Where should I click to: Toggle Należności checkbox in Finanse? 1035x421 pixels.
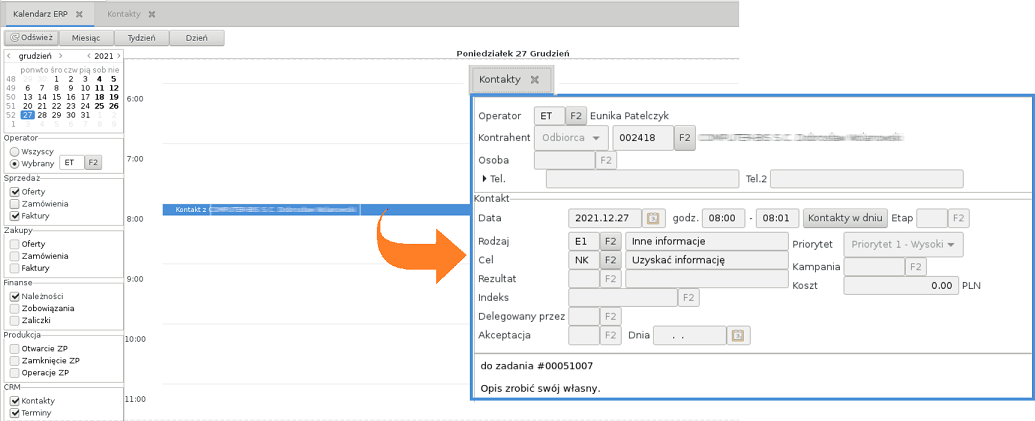(15, 296)
